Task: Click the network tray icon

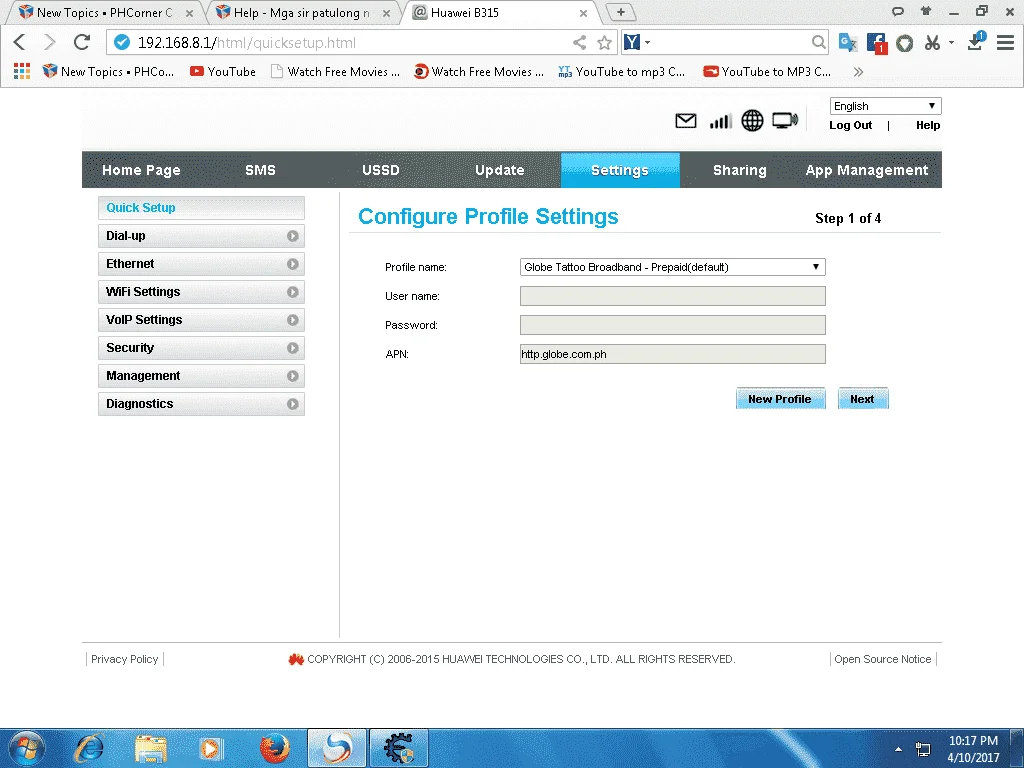Action: [923, 749]
